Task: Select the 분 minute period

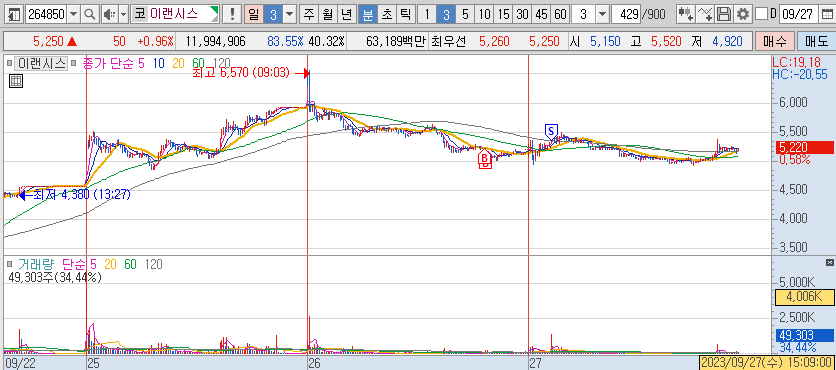Action: point(367,14)
